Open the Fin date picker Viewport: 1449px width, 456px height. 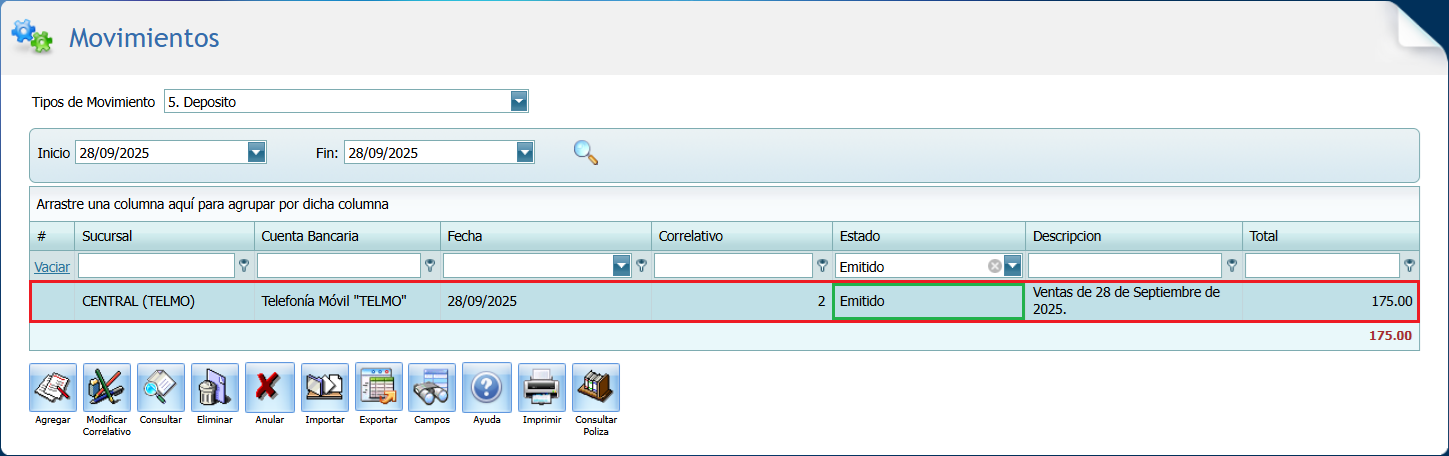(525, 152)
